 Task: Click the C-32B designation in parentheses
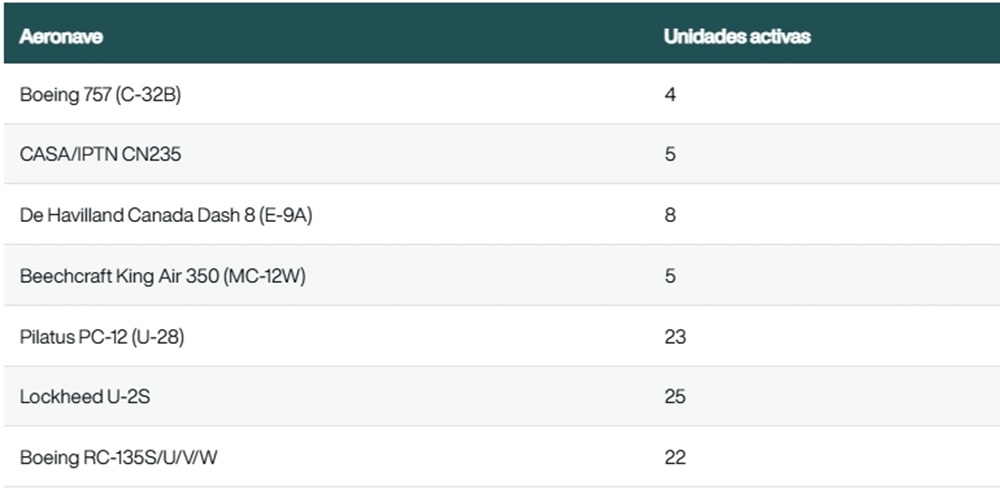149,95
